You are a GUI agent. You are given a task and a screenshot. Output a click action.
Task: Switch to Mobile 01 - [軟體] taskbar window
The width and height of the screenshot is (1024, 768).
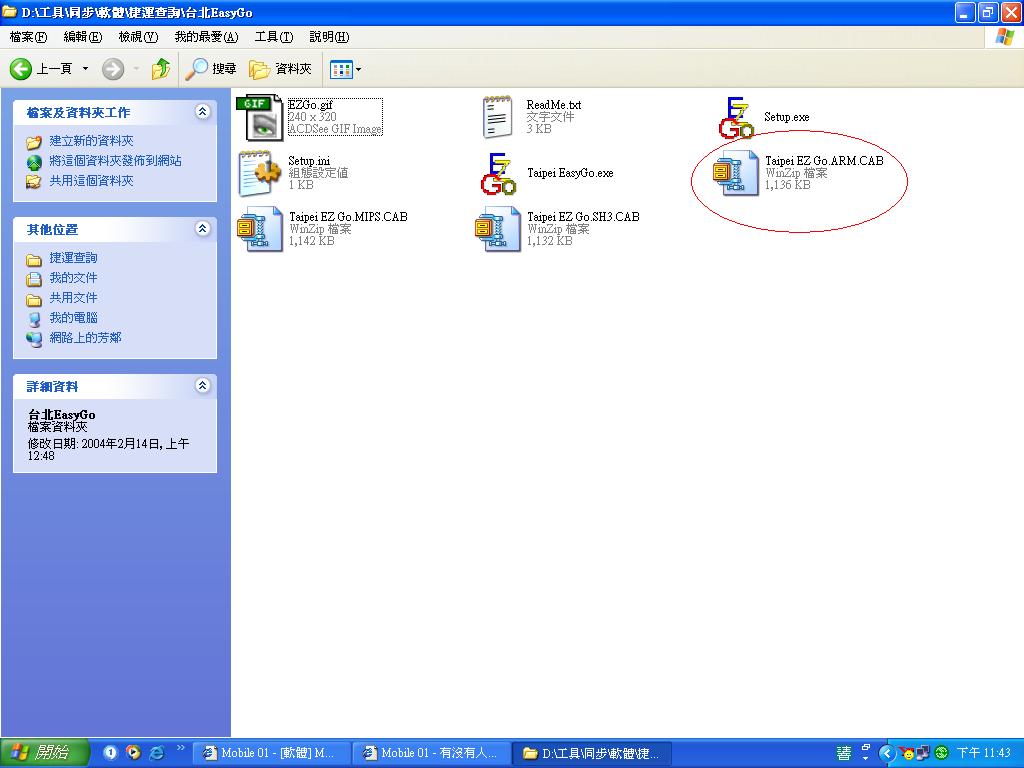[x=272, y=753]
